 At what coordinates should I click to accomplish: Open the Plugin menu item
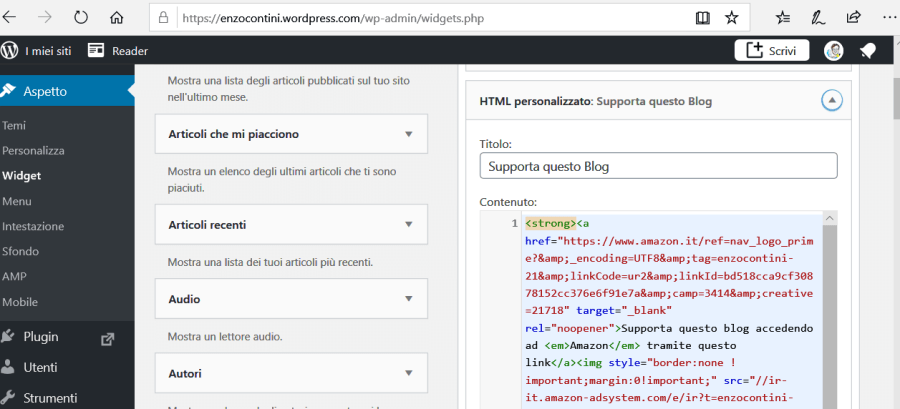[40, 337]
